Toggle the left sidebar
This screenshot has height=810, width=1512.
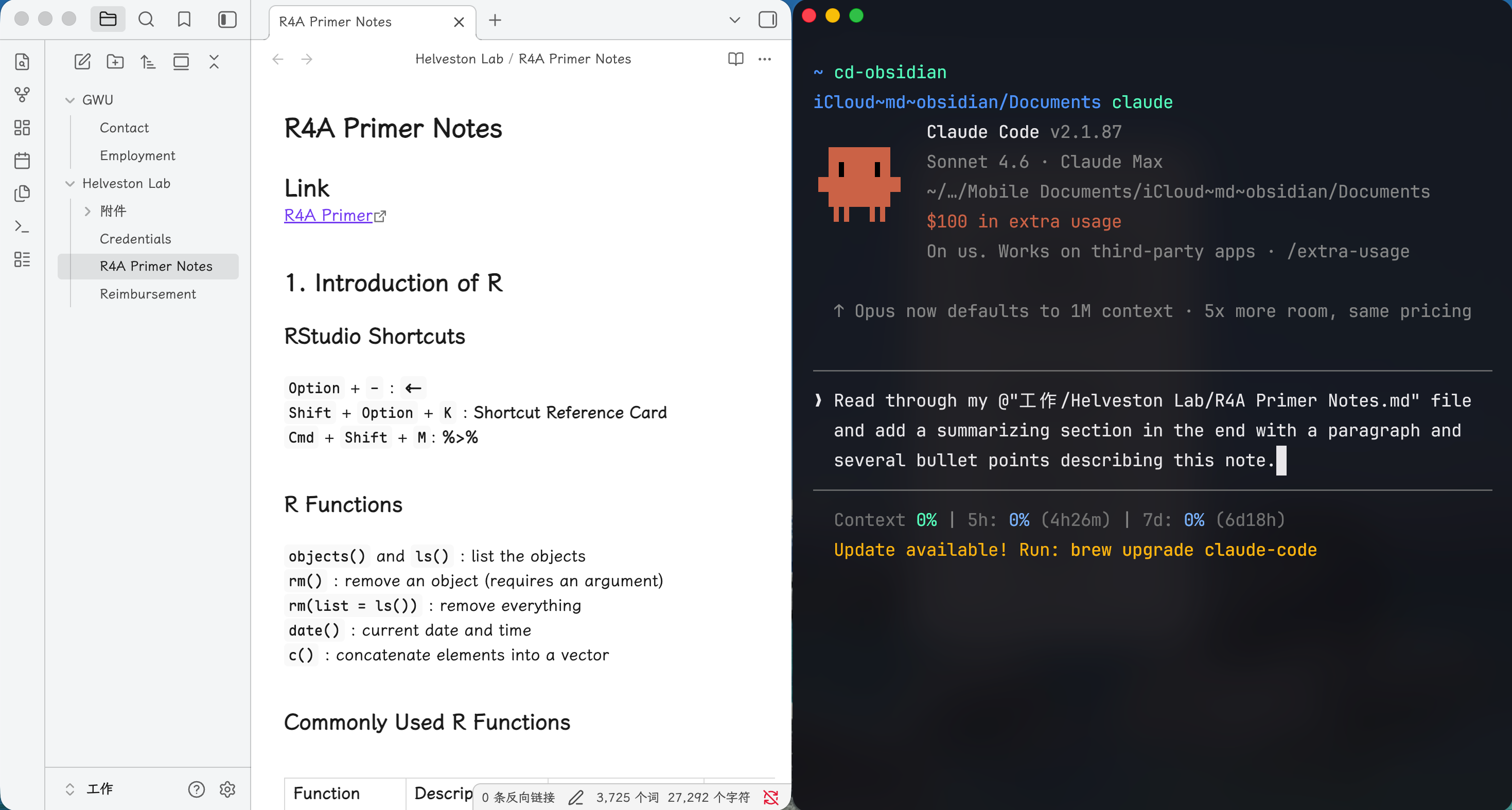[227, 20]
